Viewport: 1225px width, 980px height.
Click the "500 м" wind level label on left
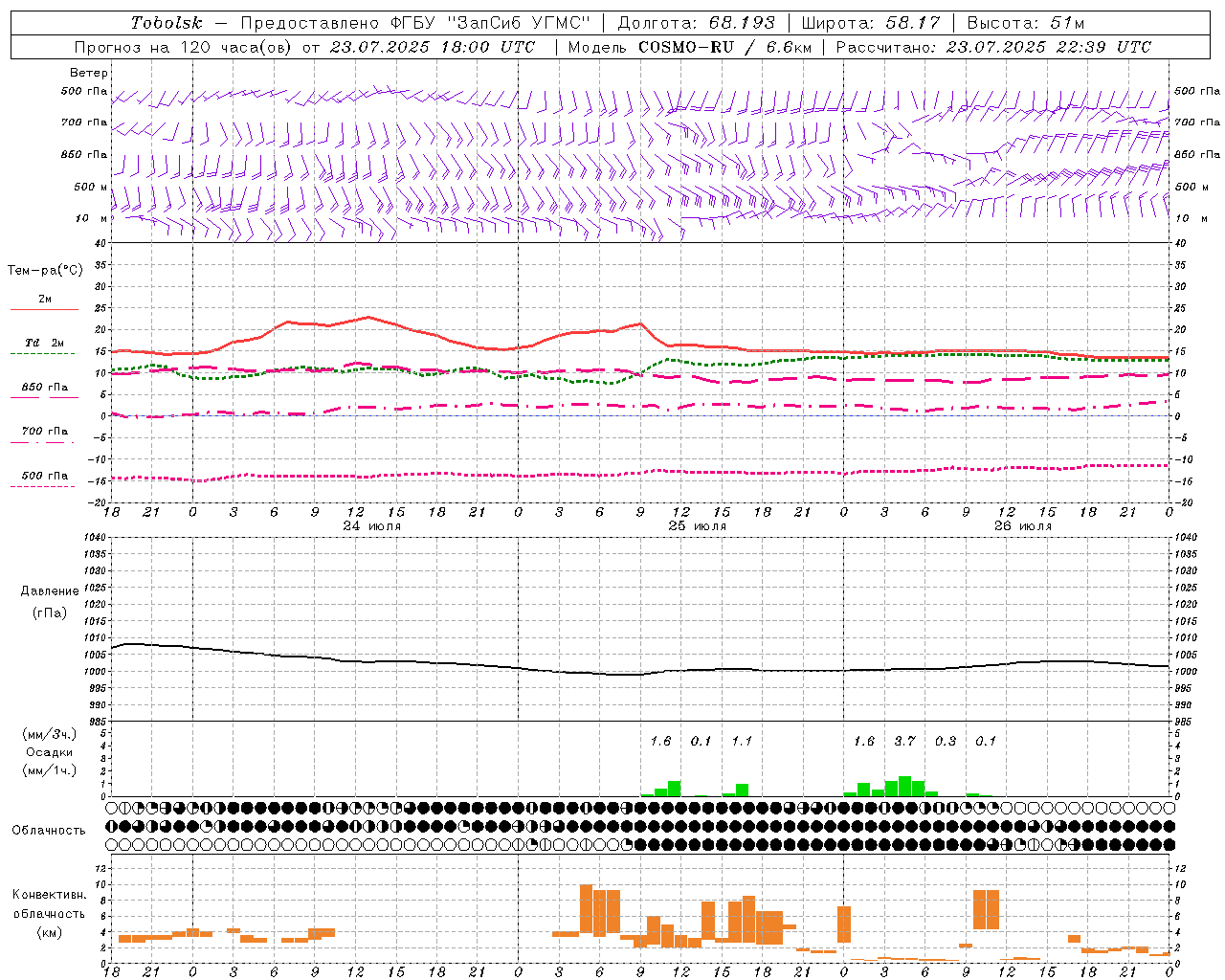coord(91,187)
